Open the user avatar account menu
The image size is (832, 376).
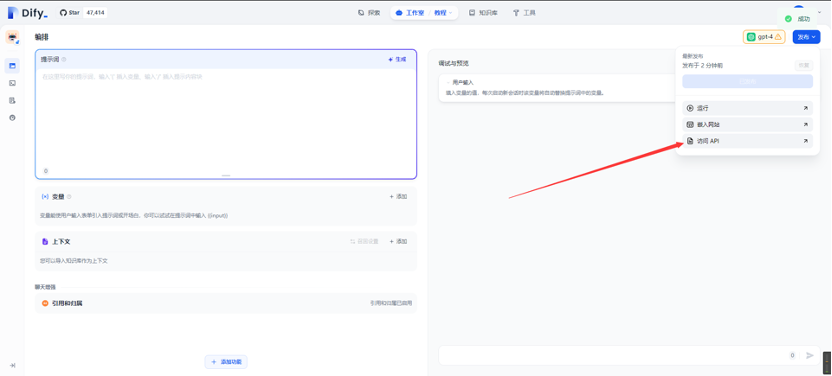click(799, 8)
